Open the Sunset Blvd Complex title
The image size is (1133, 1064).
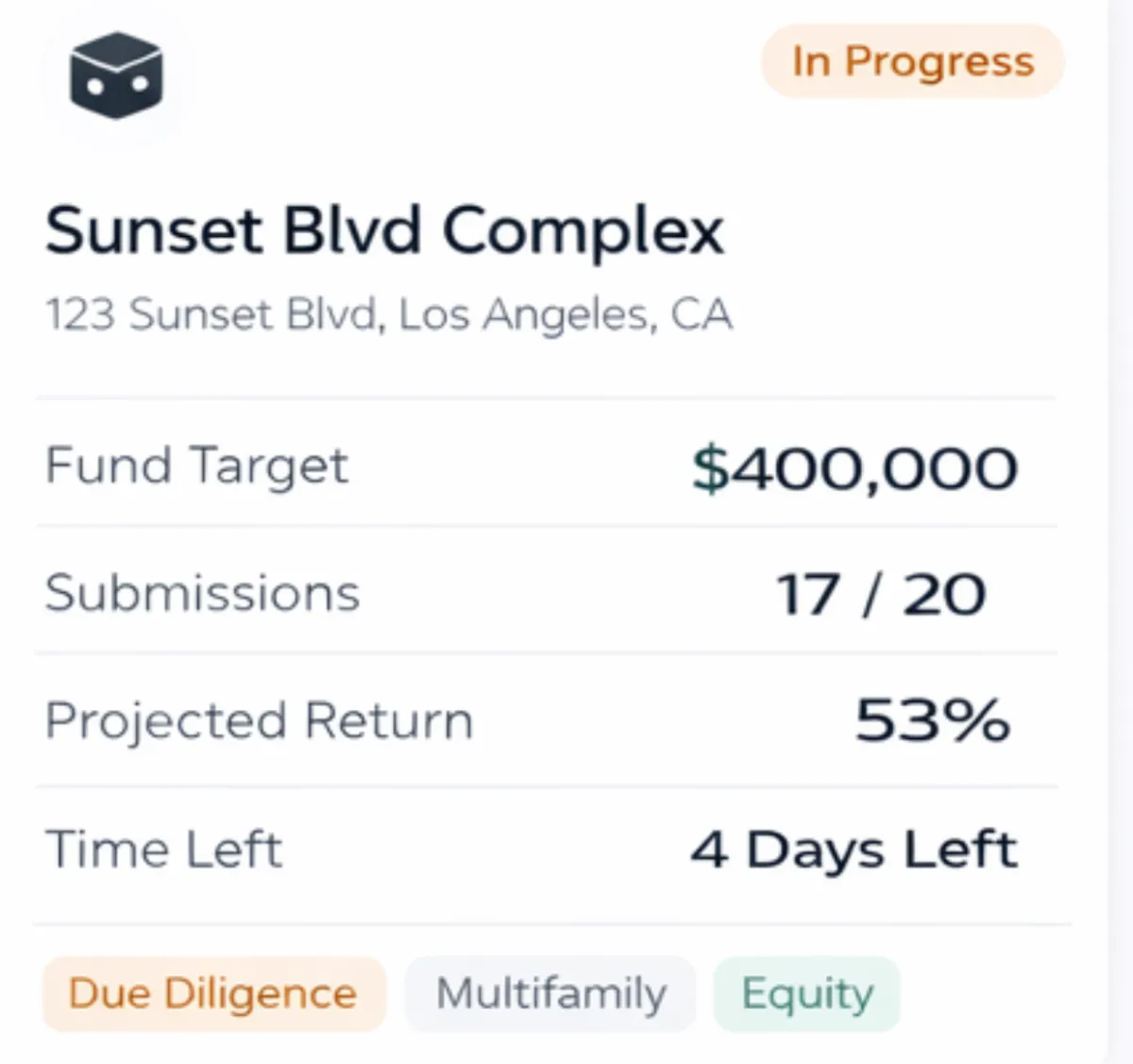[384, 231]
